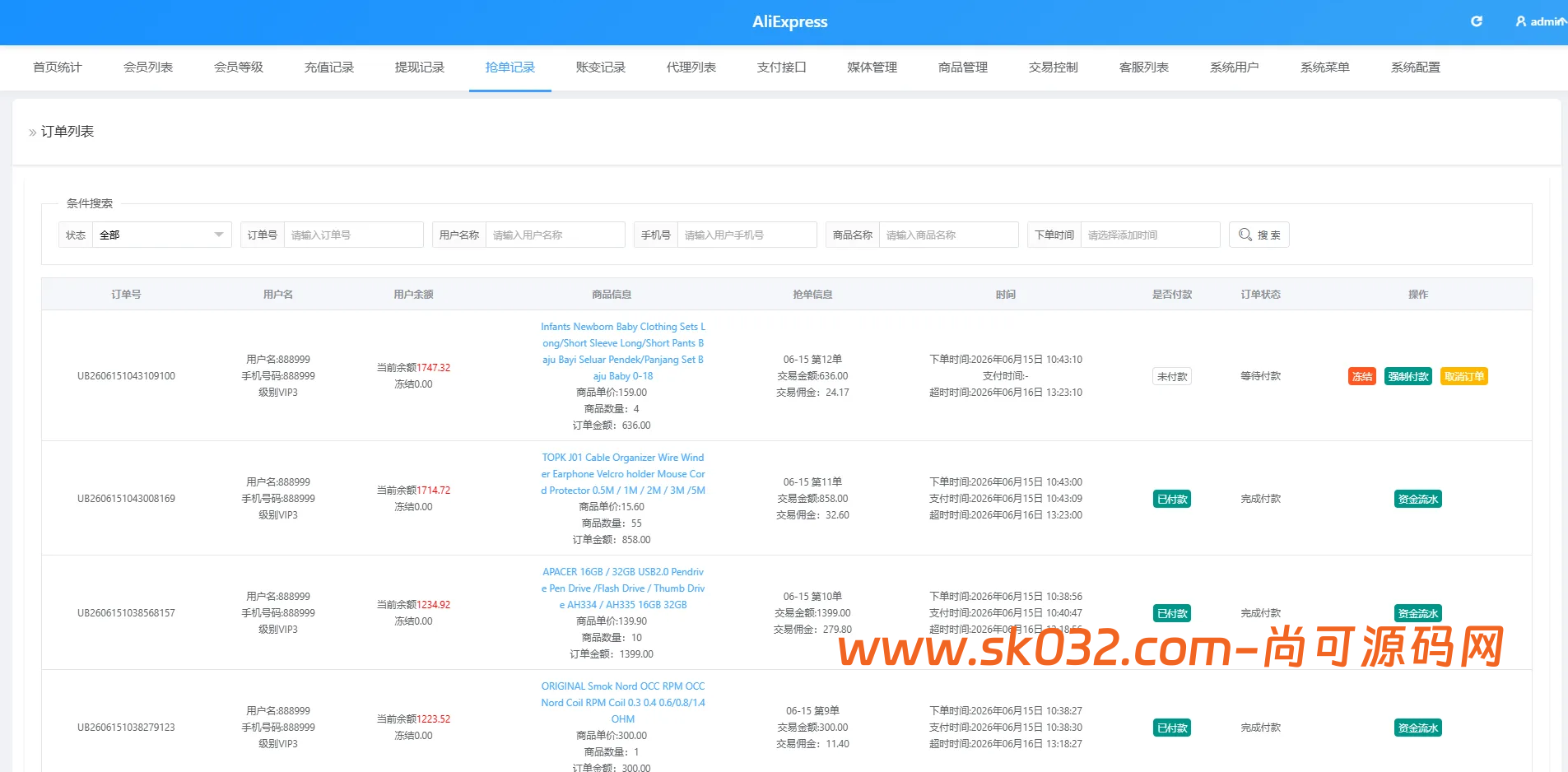This screenshot has width=1568, height=772.
Task: Click order number UB2606151043008169
Action: click(x=126, y=499)
